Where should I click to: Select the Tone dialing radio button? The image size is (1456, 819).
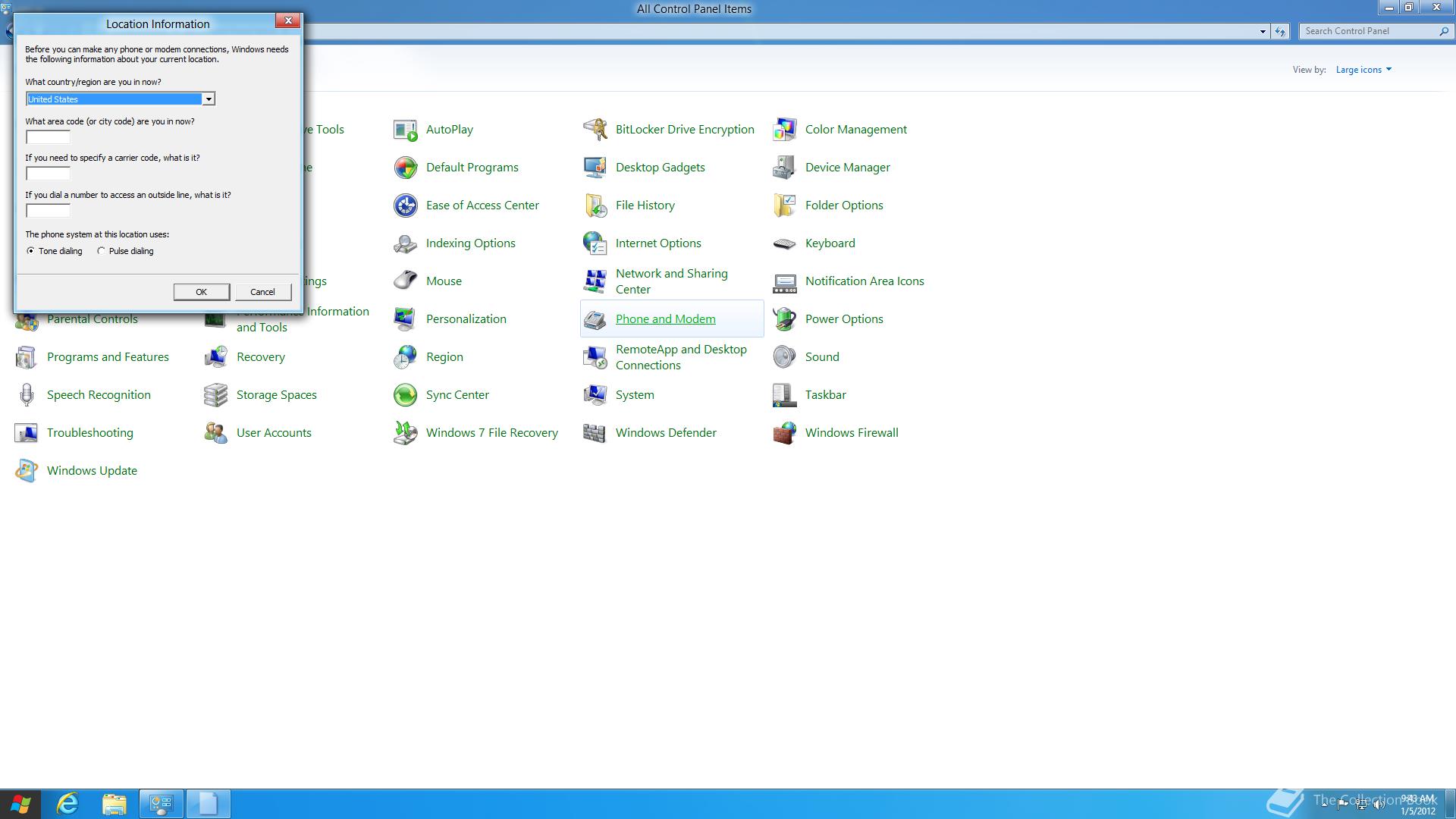click(30, 251)
